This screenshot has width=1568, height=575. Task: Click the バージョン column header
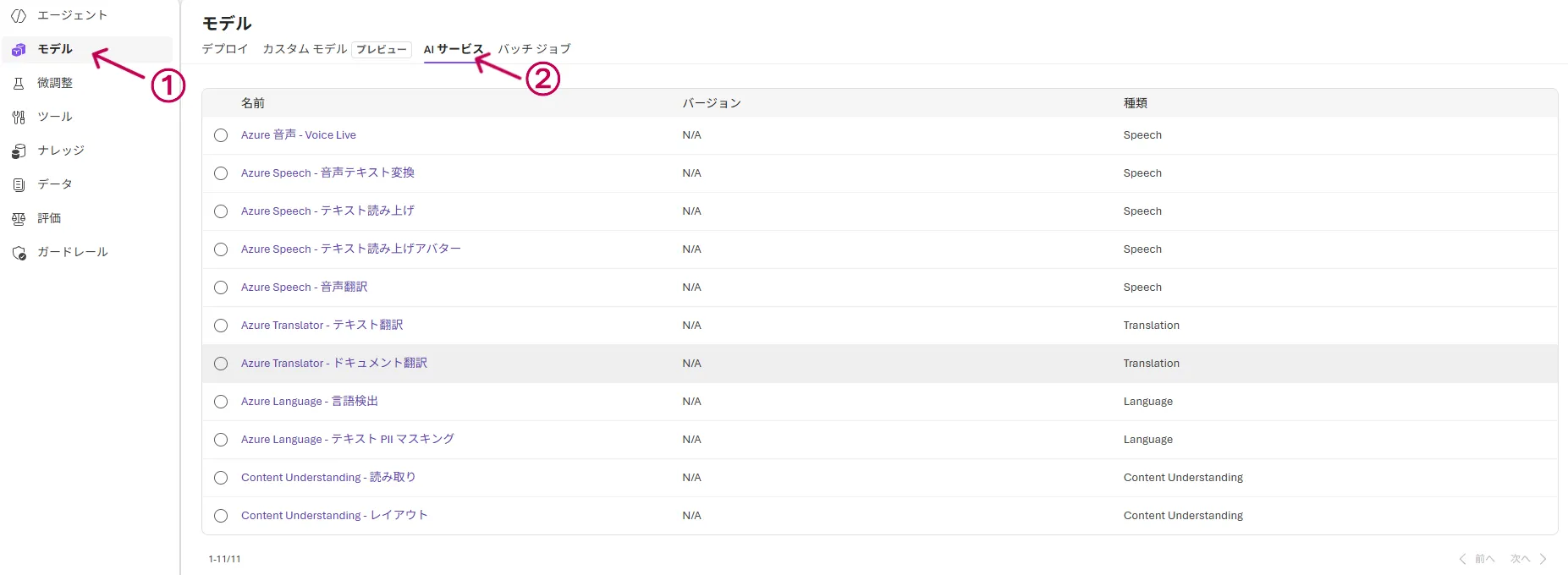(x=712, y=103)
